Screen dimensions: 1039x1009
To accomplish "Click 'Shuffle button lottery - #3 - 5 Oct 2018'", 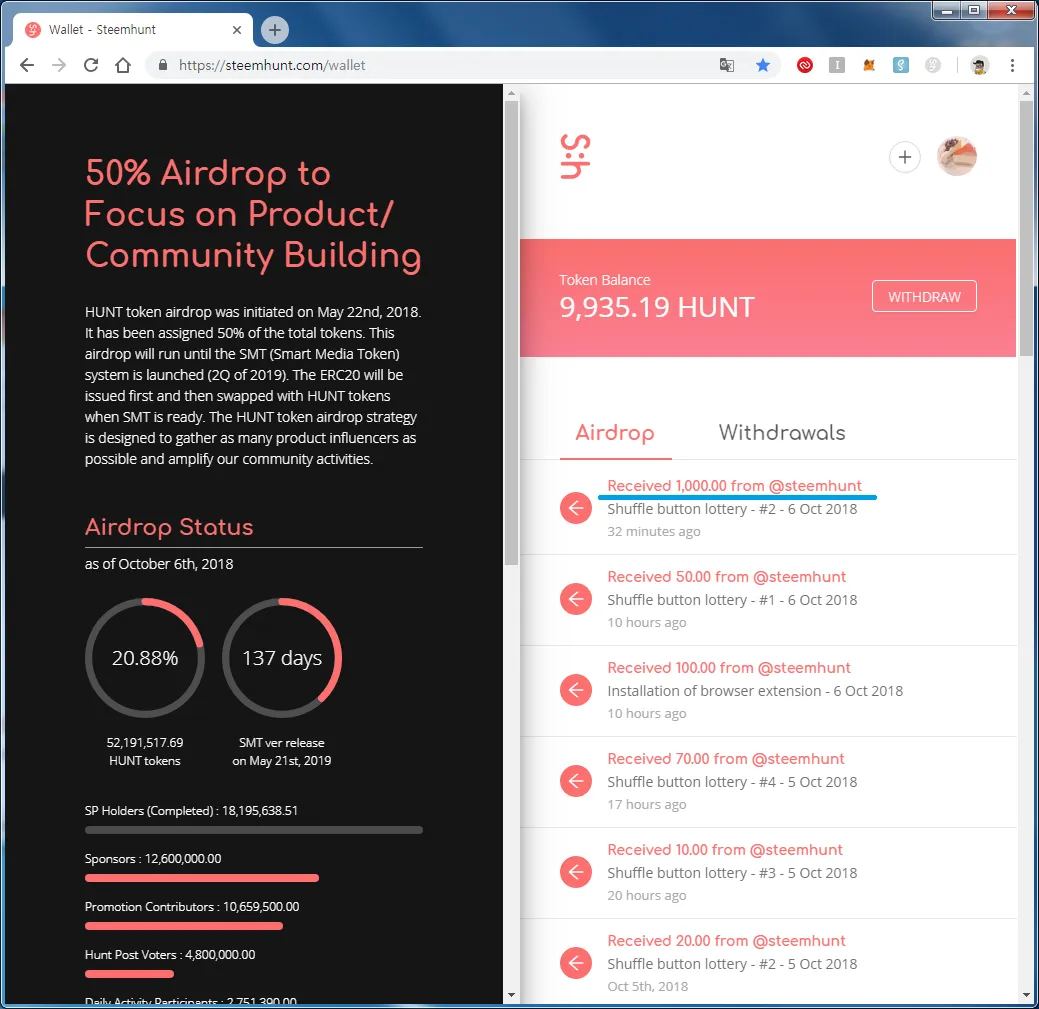I will (732, 873).
